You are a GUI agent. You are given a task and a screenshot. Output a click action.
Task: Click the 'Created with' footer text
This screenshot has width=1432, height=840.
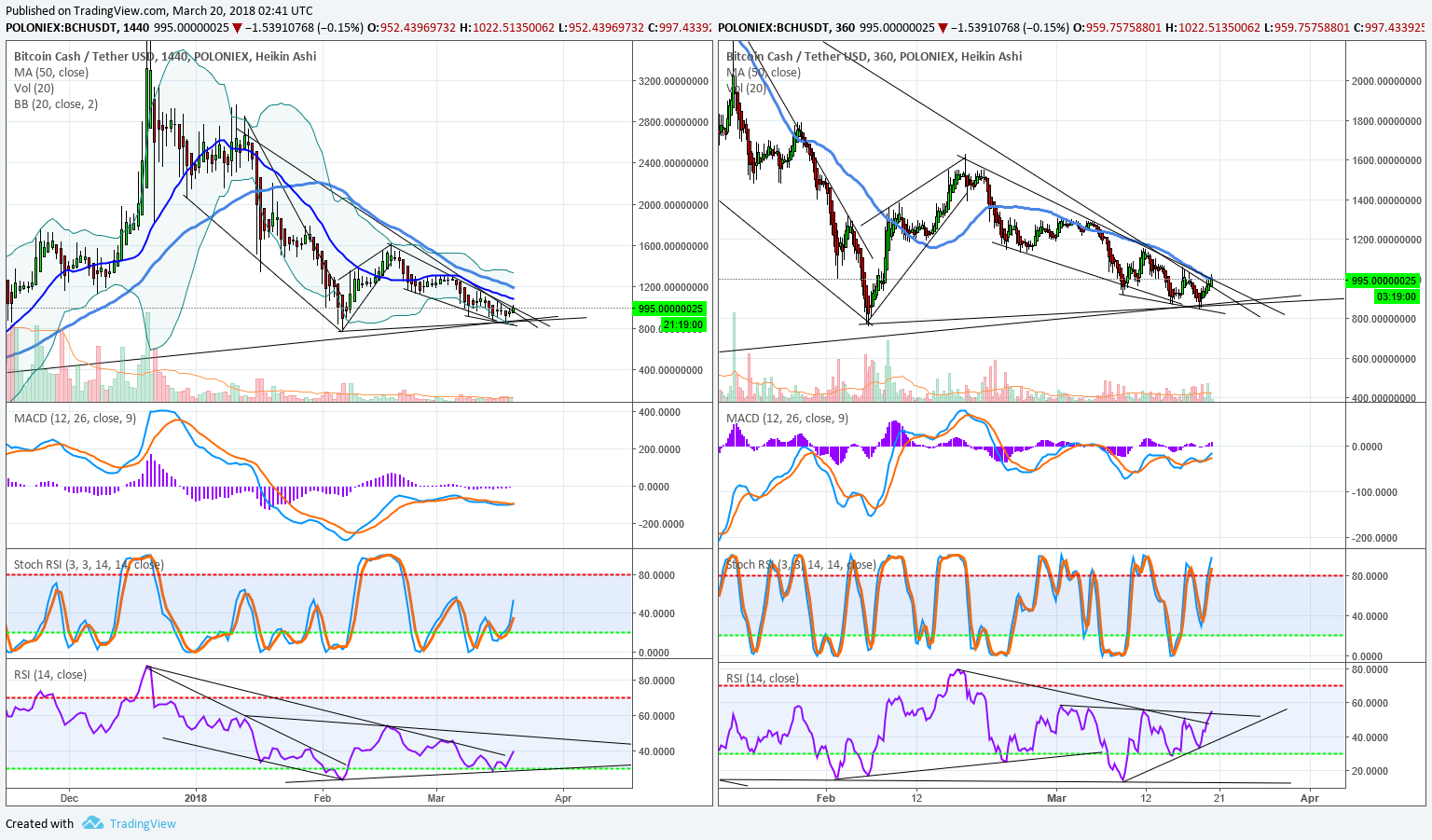pyautogui.click(x=39, y=823)
